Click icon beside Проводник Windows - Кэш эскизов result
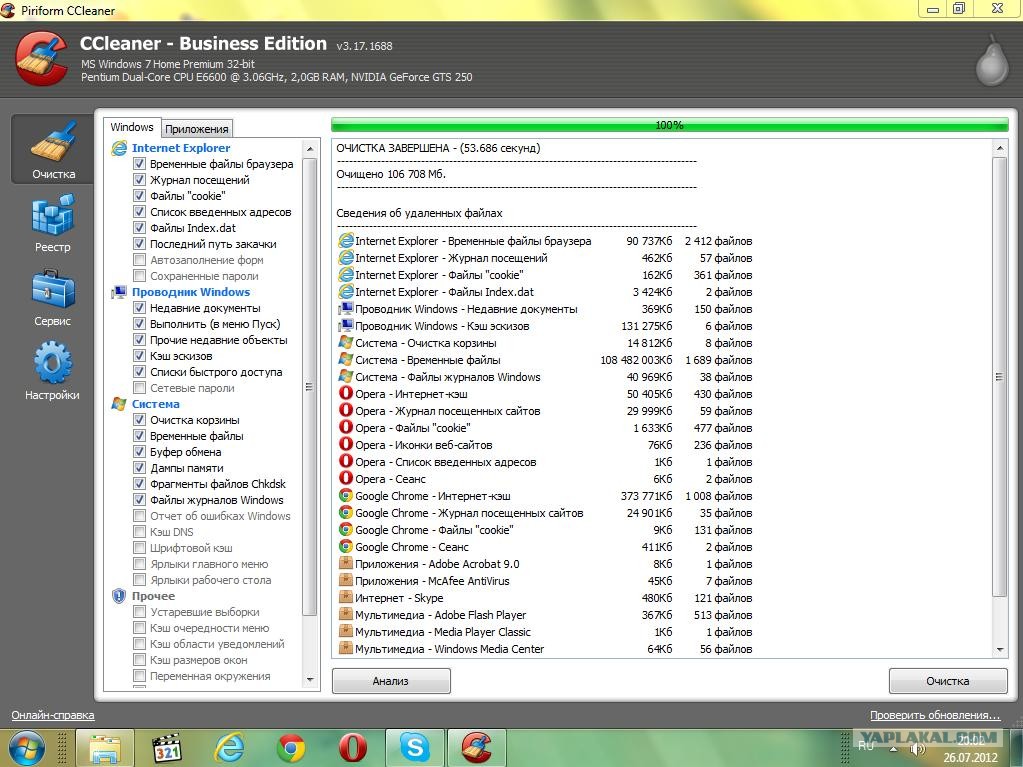The image size is (1023, 767). 346,325
